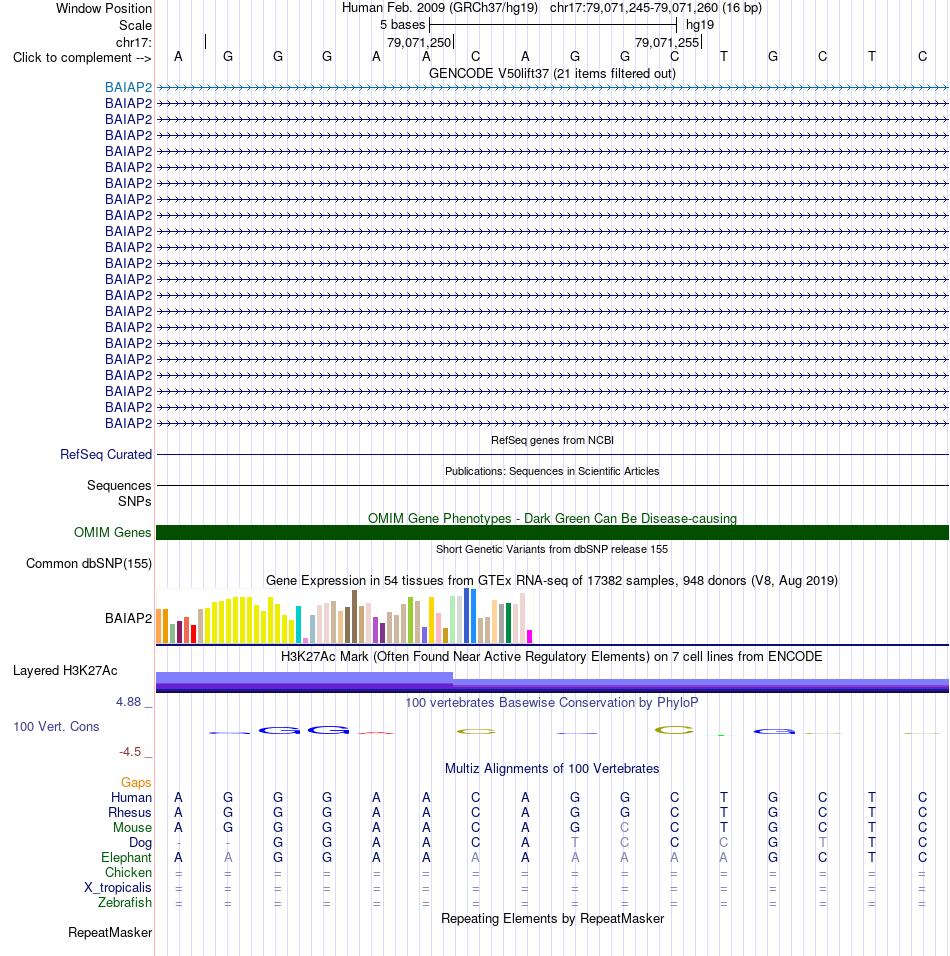The width and height of the screenshot is (950, 956).
Task: Select the Rhesus alignment row label
Action: [x=129, y=813]
